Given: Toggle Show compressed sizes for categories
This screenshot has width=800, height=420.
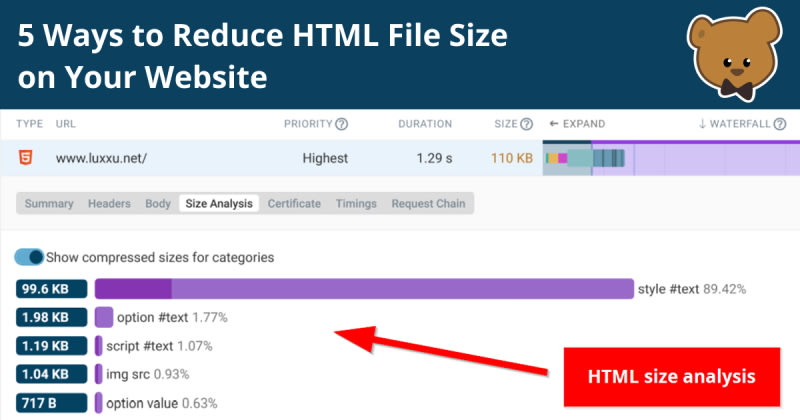Looking at the screenshot, I should (x=29, y=257).
